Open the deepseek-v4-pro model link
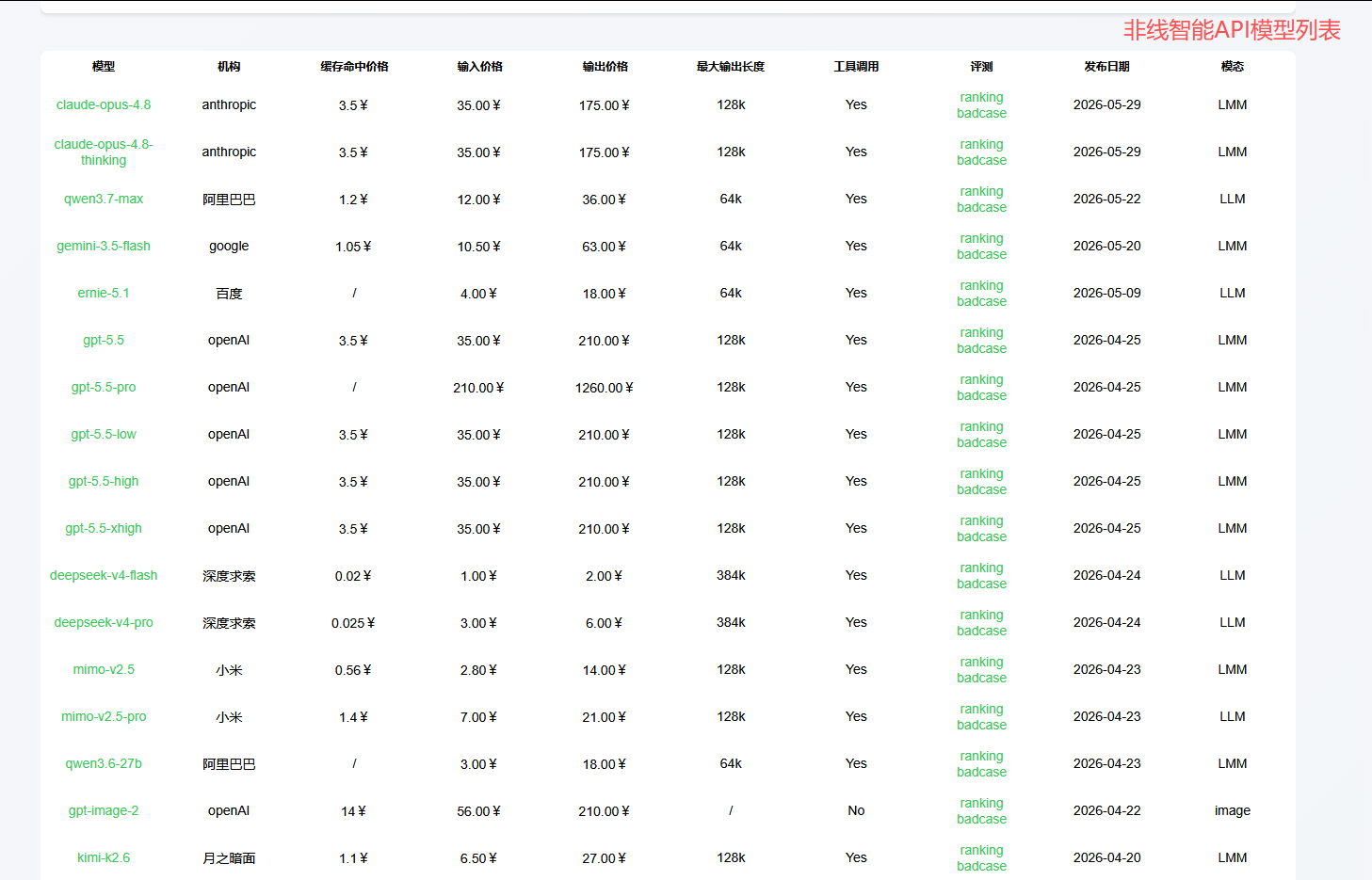This screenshot has height=880, width=1372. (104, 622)
